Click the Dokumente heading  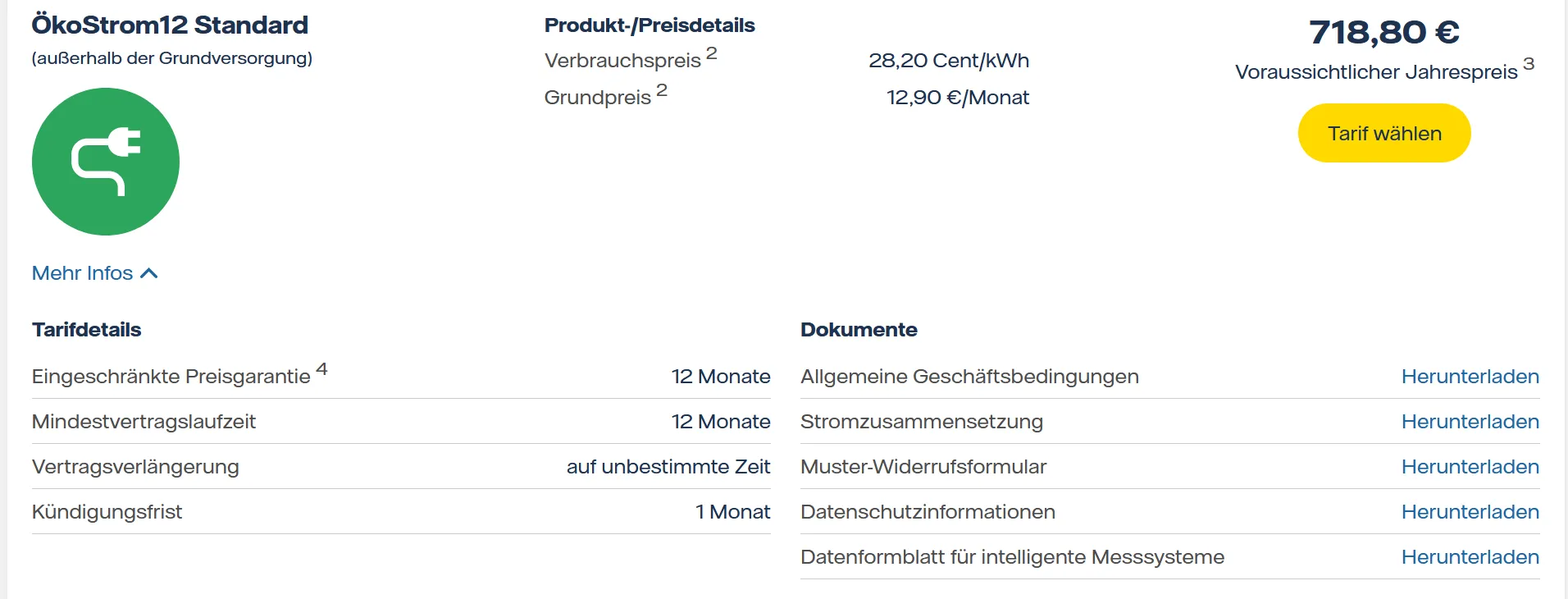click(x=859, y=330)
